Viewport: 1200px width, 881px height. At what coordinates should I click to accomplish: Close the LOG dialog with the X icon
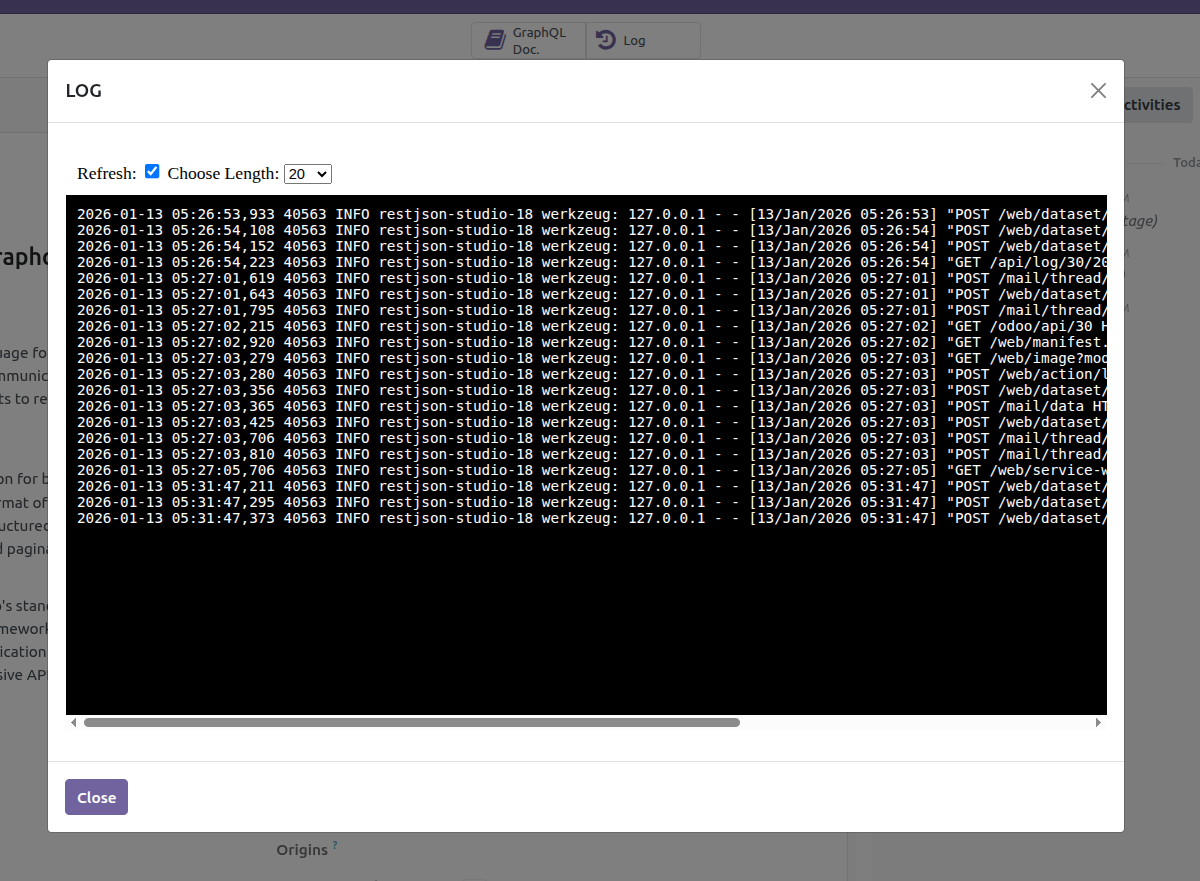(x=1098, y=91)
